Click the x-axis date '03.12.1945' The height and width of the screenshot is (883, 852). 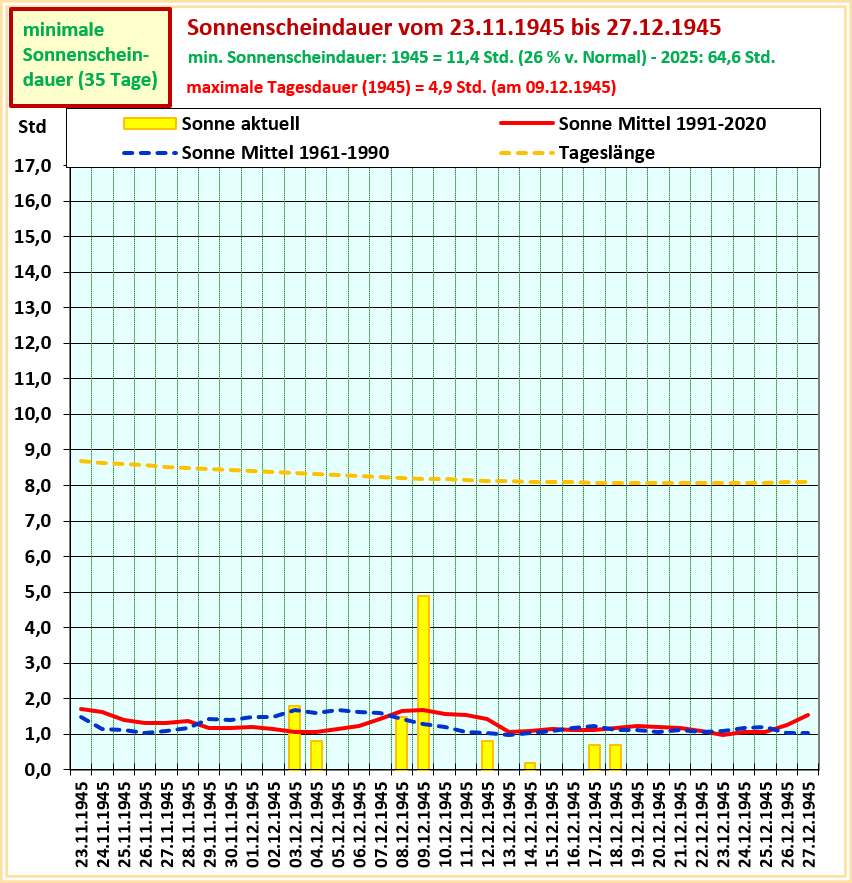coord(296,824)
